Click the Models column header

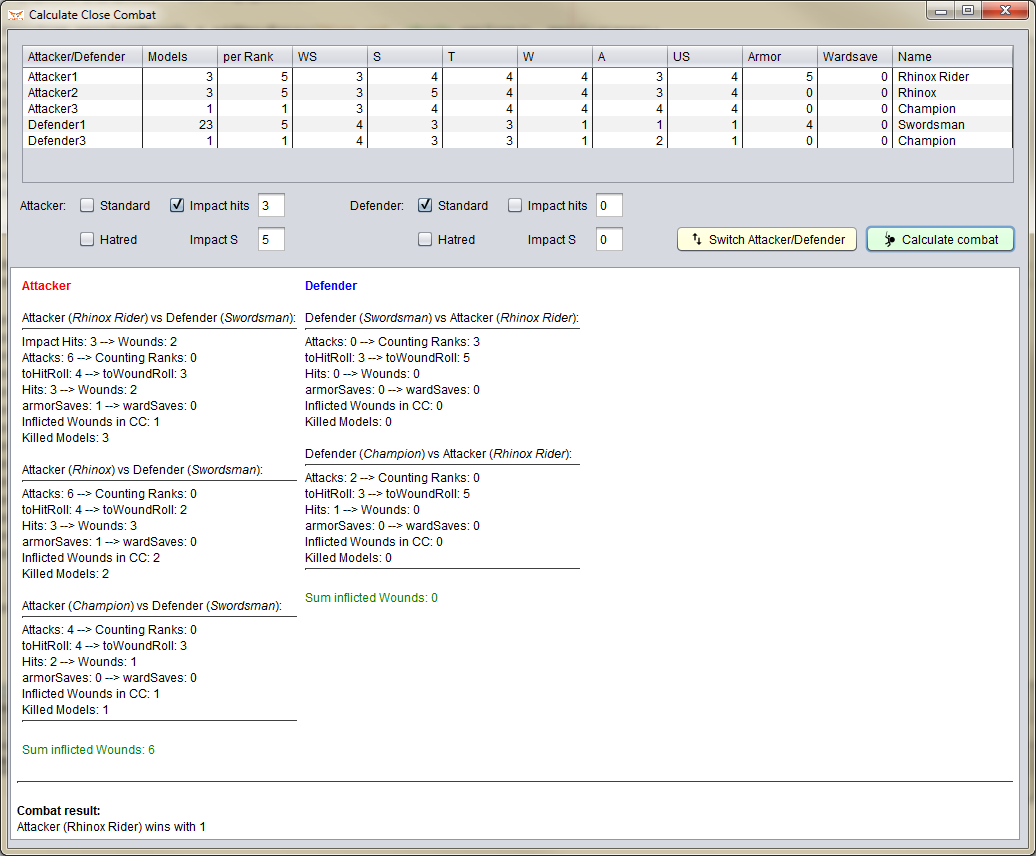[x=180, y=57]
